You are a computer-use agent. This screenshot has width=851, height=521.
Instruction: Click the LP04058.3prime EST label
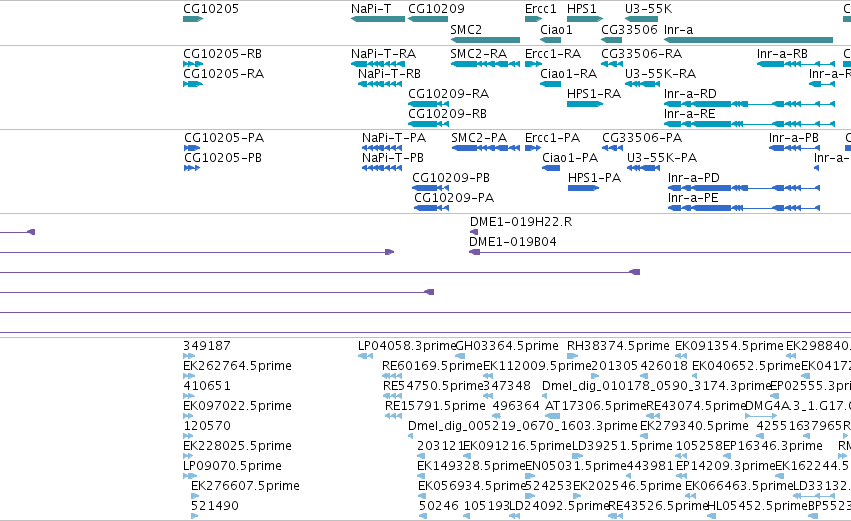click(x=407, y=346)
